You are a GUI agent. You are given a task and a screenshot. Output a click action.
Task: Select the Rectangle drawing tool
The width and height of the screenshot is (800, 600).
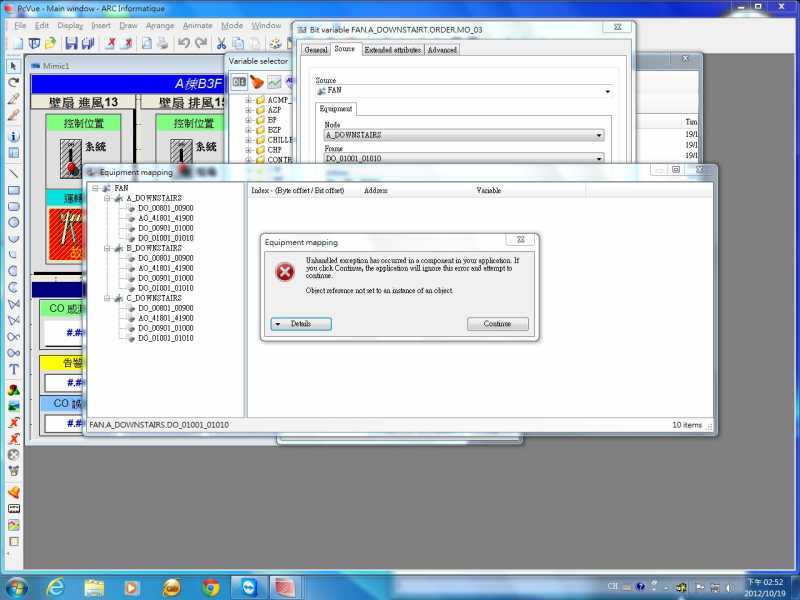tap(14, 190)
